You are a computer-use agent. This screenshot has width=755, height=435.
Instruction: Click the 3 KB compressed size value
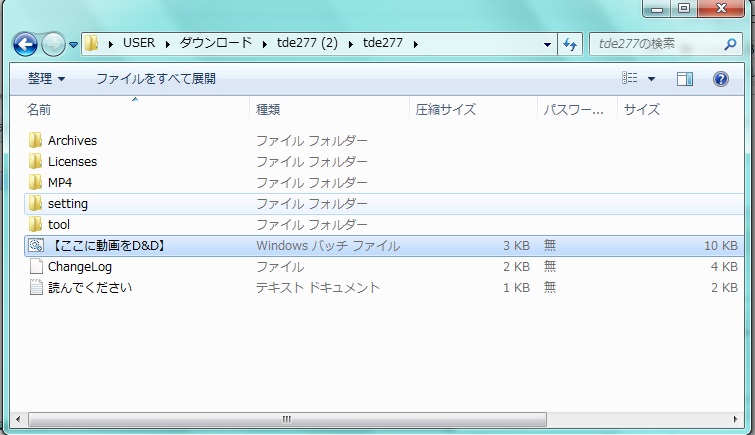pyautogui.click(x=516, y=246)
